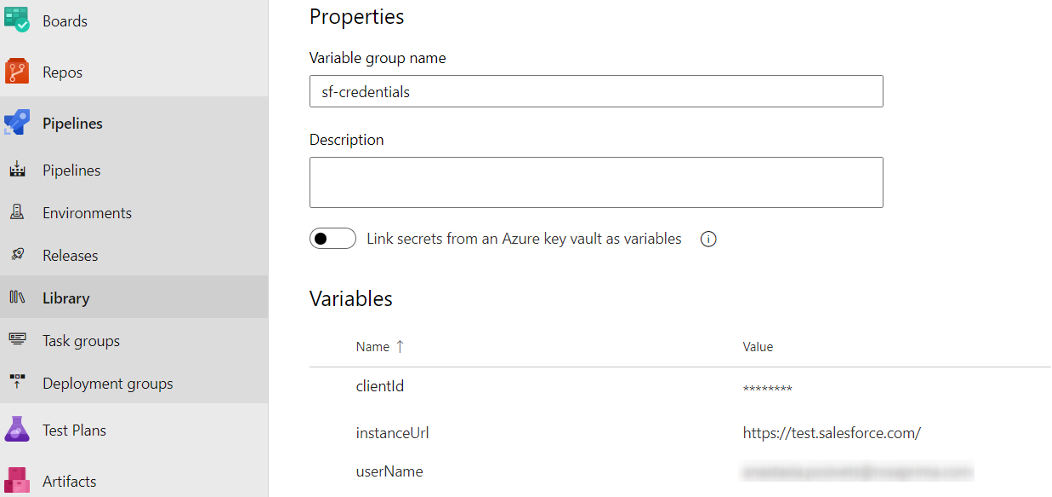1052x497 pixels.
Task: Open the Deployment groups icon
Action: click(17, 383)
